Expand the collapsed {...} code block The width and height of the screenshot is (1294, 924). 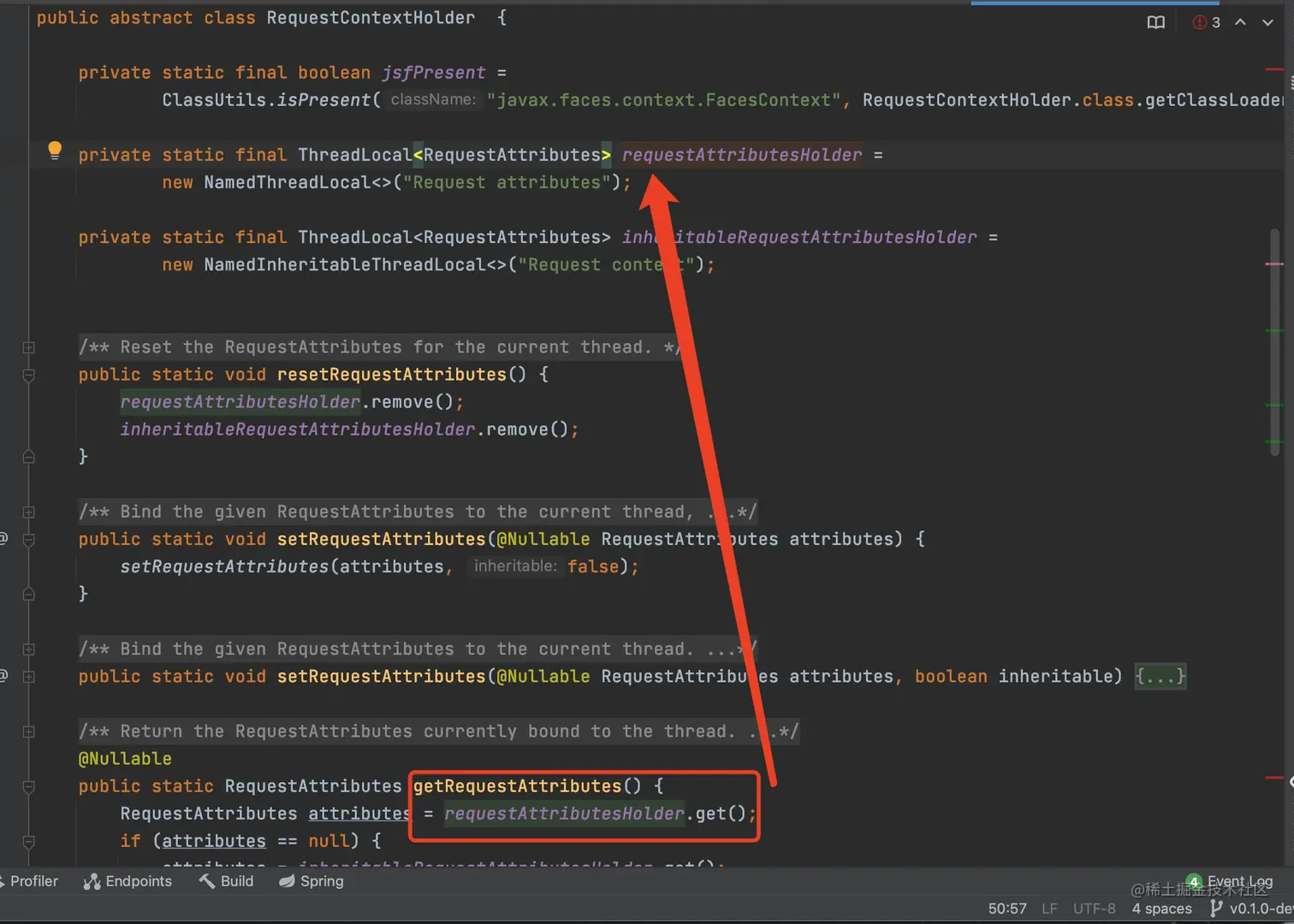coord(1160,677)
